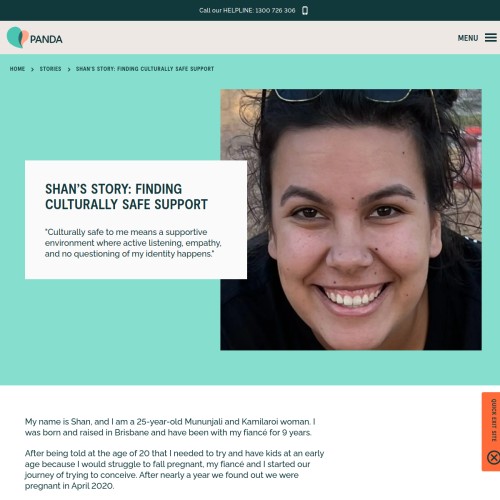Click the 'After being told at the age of 20' paragraph
500x500 pixels.
coord(174,469)
